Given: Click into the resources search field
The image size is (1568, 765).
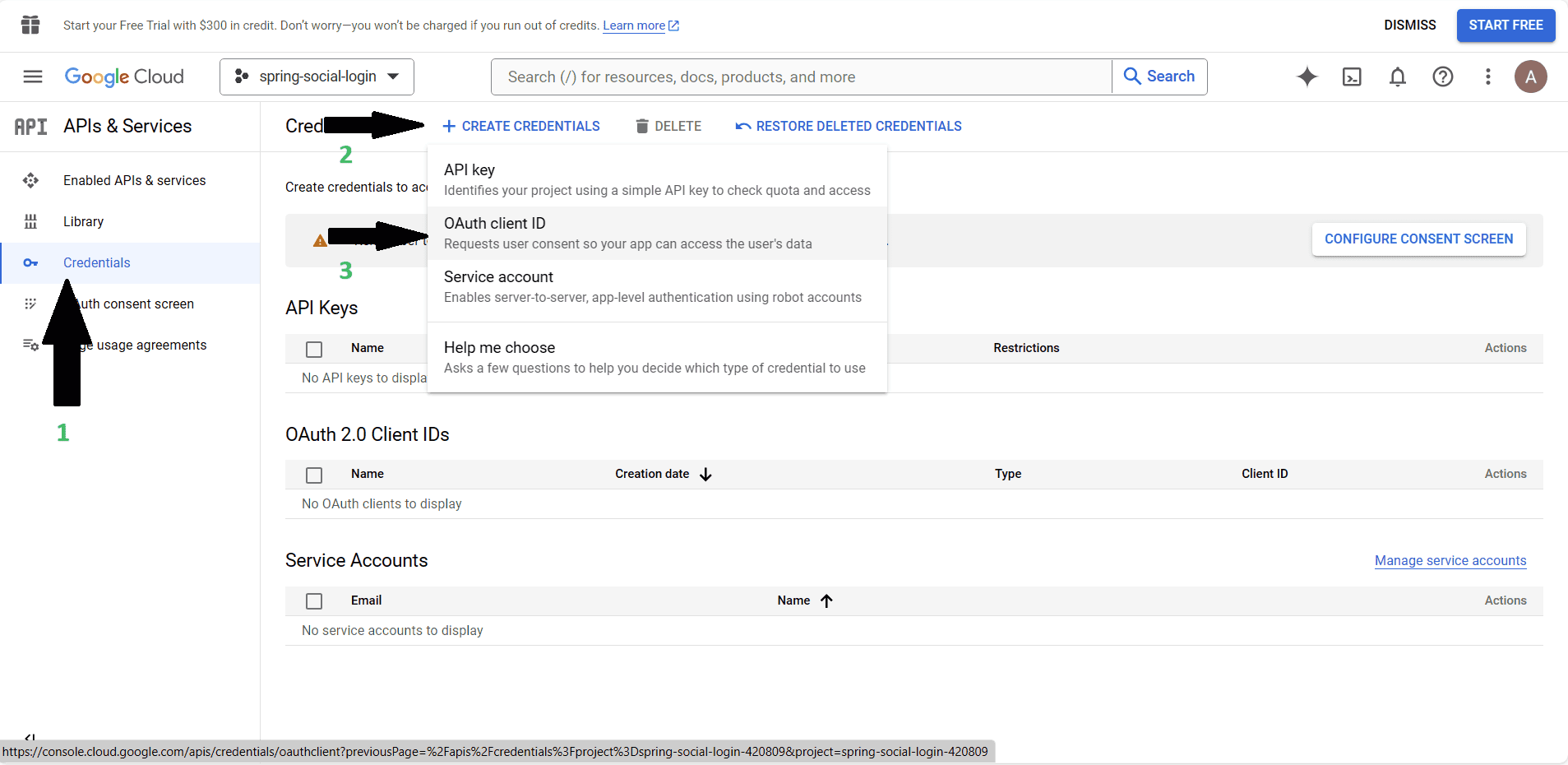Looking at the screenshot, I should point(802,76).
